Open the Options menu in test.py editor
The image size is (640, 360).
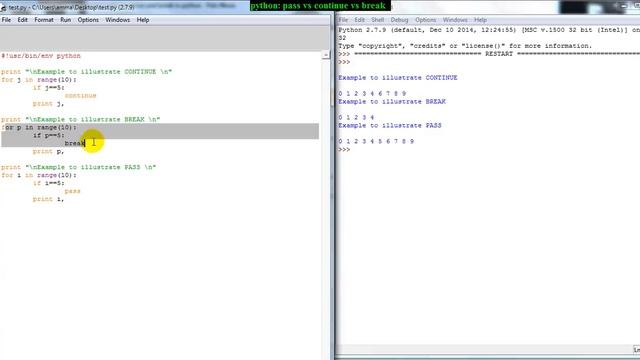click(x=88, y=20)
